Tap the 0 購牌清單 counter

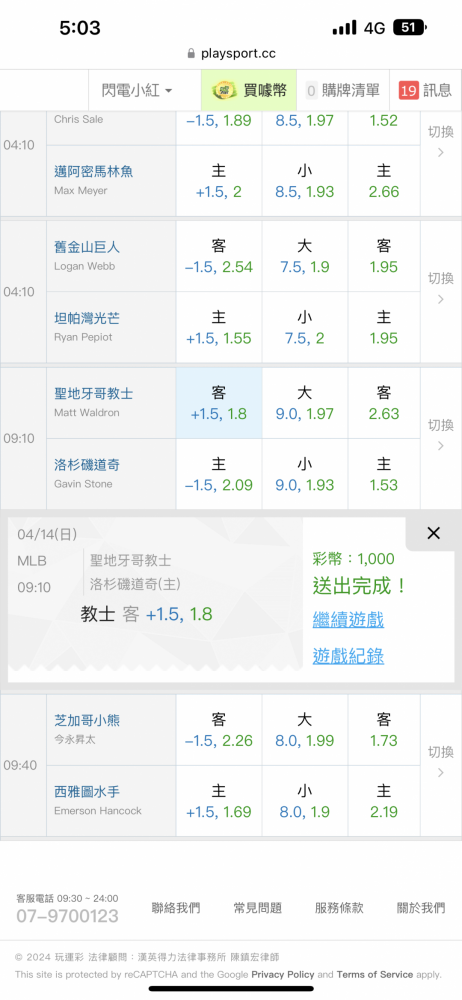point(343,91)
